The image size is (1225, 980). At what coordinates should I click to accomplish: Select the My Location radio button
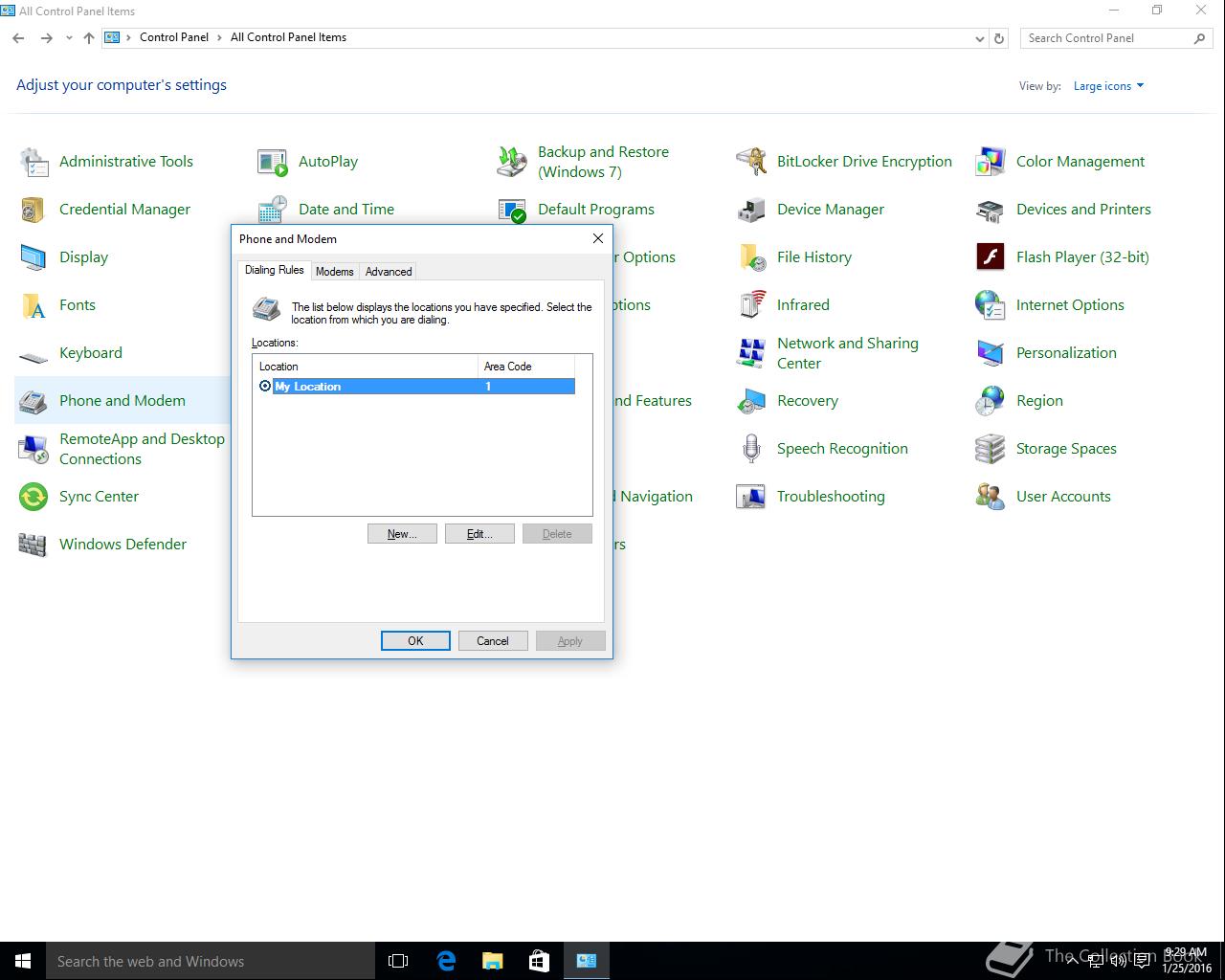(265, 386)
